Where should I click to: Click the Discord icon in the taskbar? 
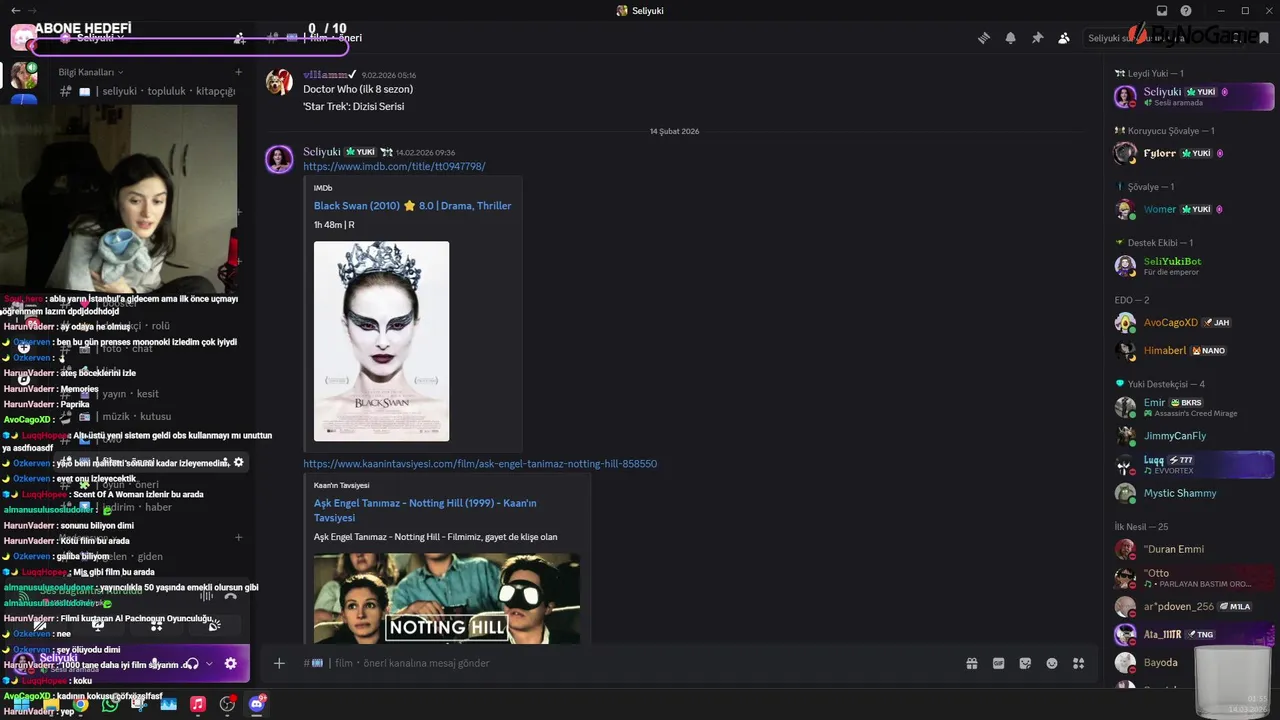click(257, 704)
